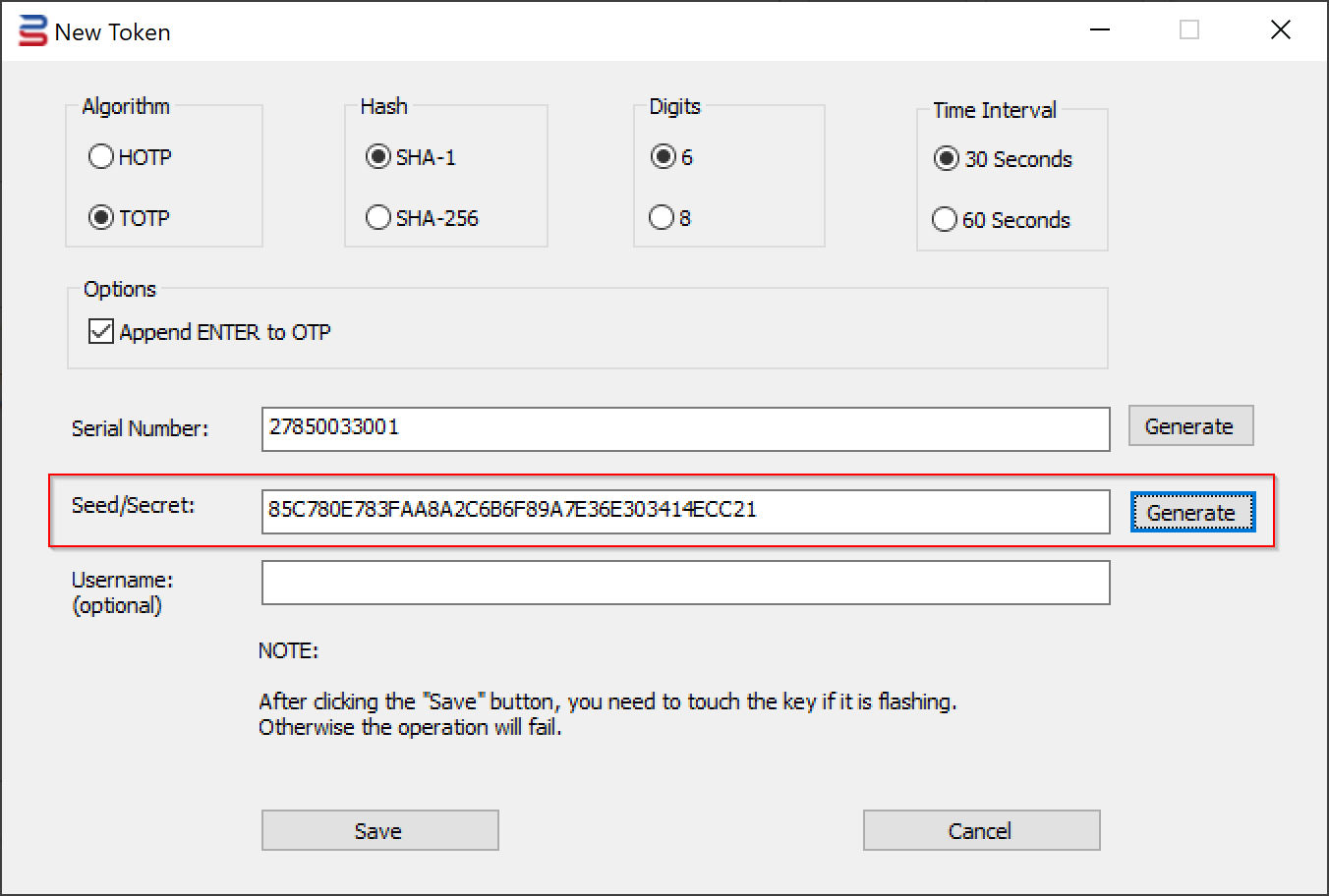Click the New Token app logo icon
This screenshot has height=896, width=1329.
(x=32, y=31)
